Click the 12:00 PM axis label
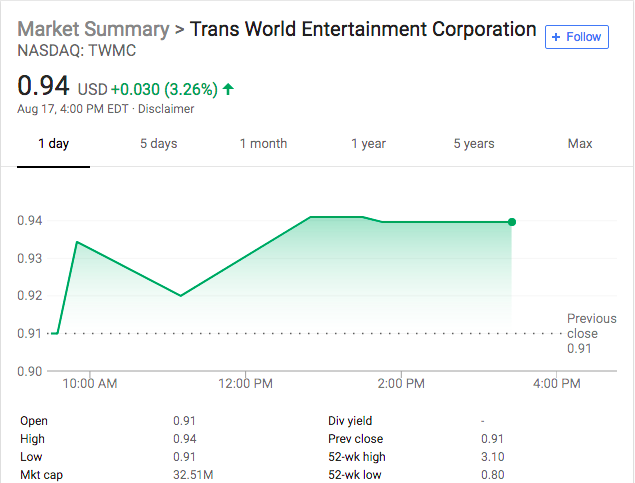This screenshot has width=635, height=483. point(245,383)
